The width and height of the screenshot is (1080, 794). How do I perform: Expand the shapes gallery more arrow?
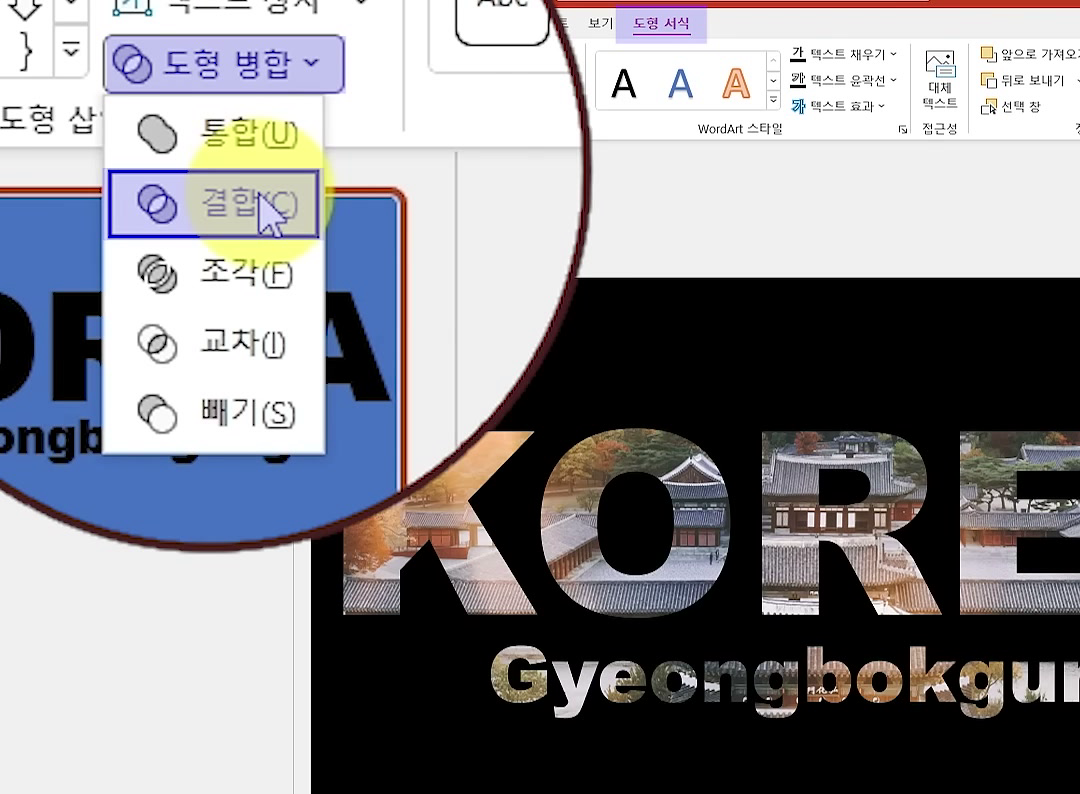(x=70, y=50)
